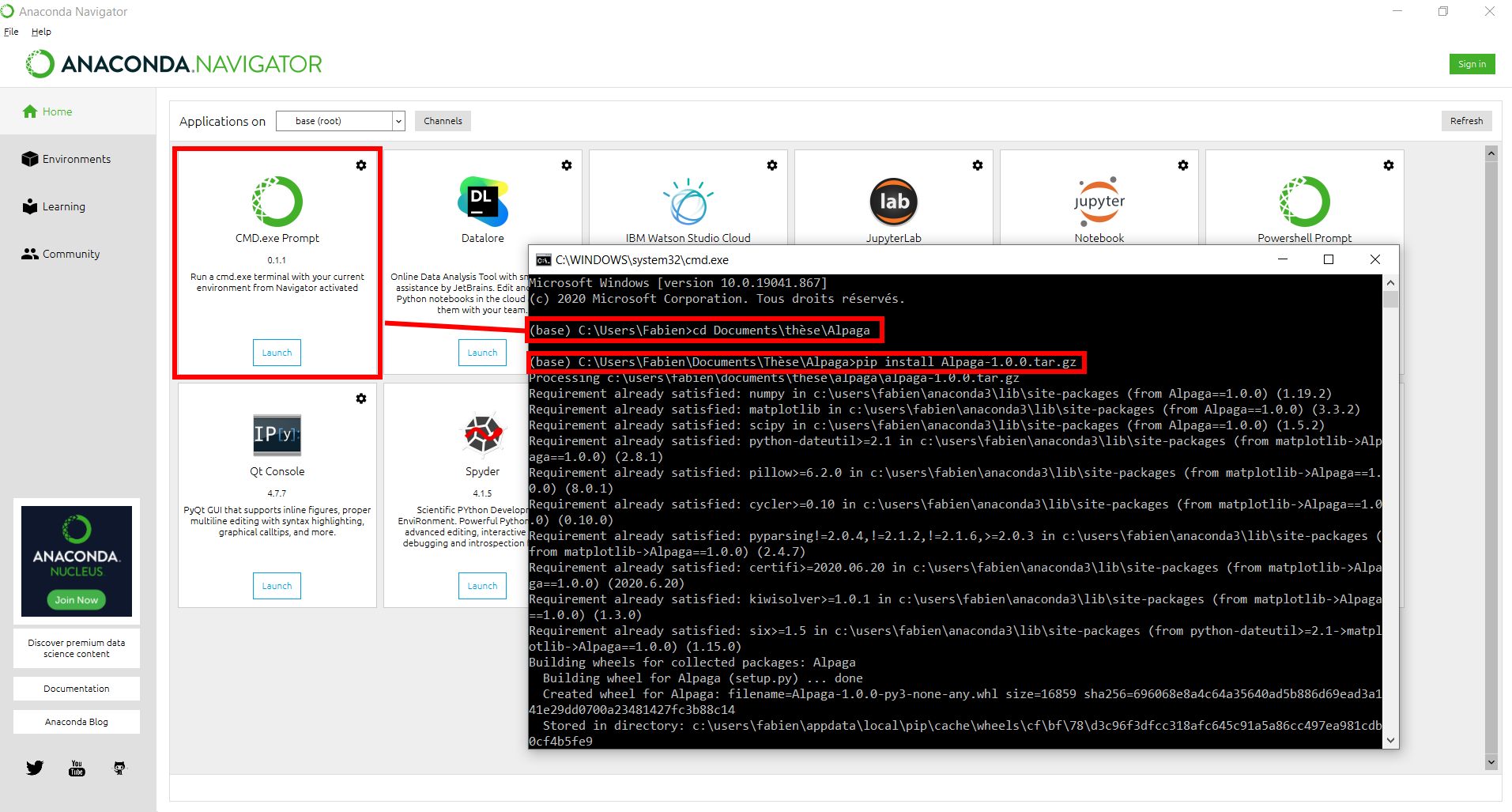Open the Documentation link

pyautogui.click(x=77, y=689)
